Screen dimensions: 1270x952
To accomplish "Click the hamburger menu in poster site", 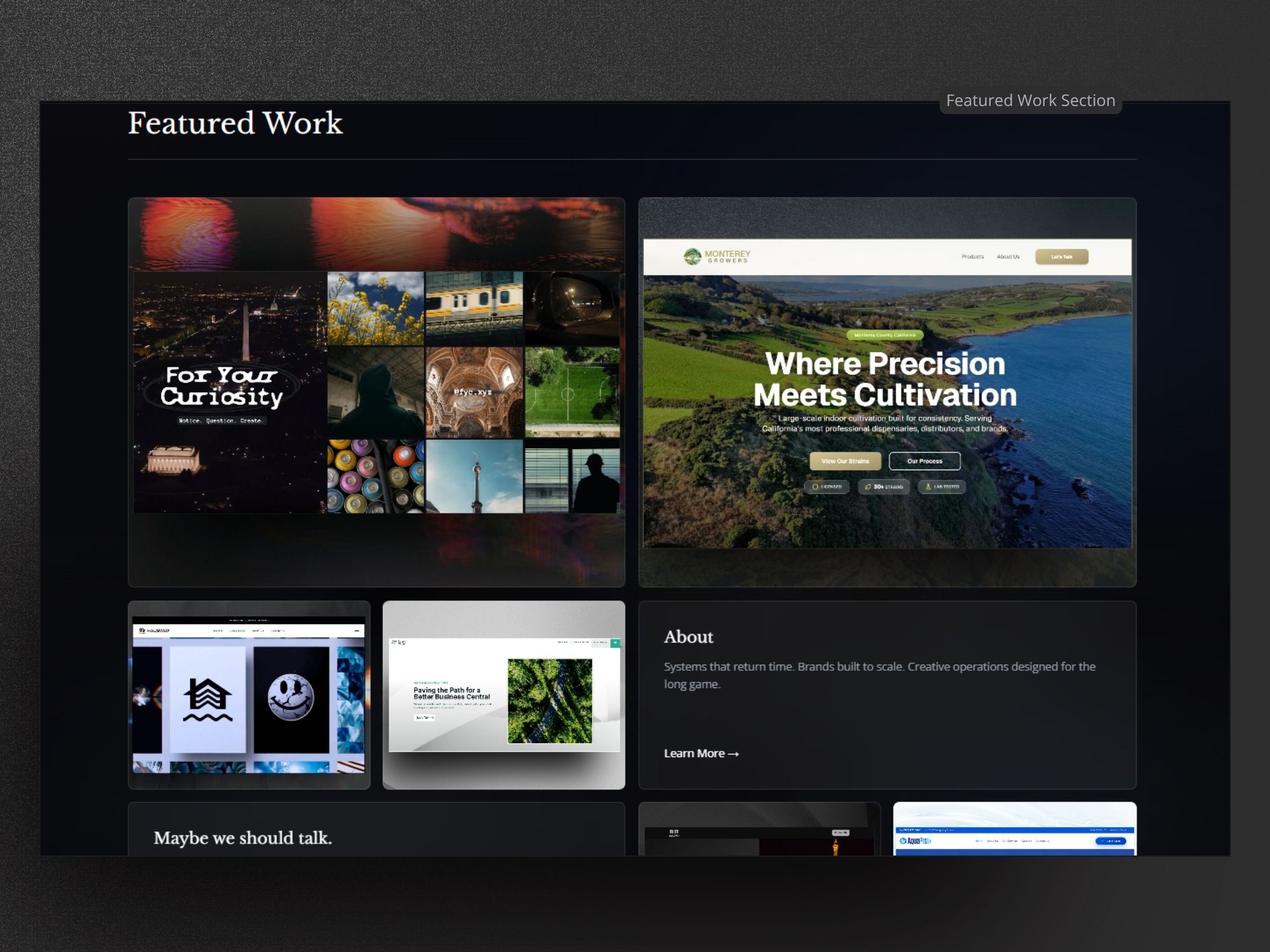I will pyautogui.click(x=357, y=631).
